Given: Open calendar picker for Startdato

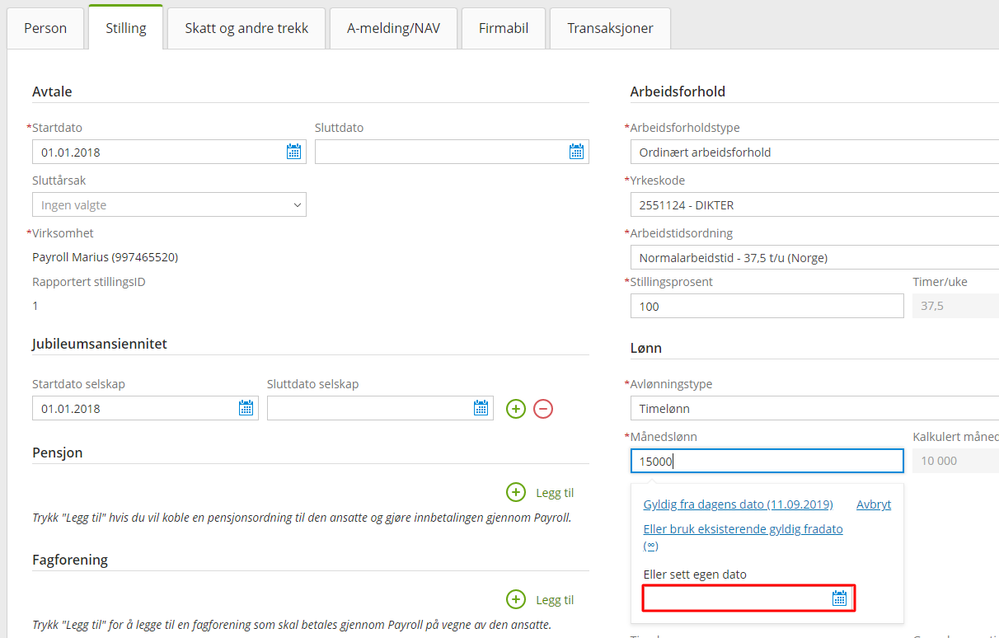Looking at the screenshot, I should pos(294,152).
